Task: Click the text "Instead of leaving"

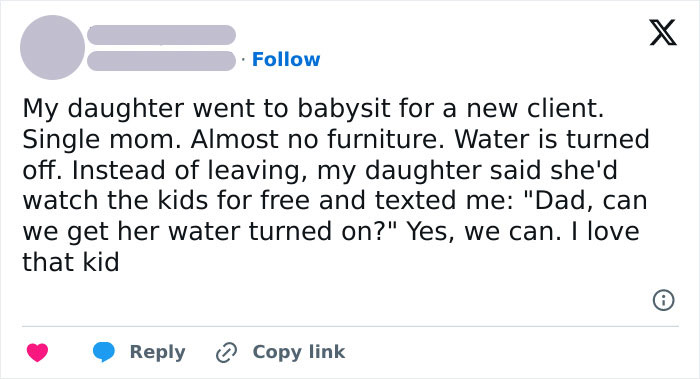Action: click(x=186, y=170)
